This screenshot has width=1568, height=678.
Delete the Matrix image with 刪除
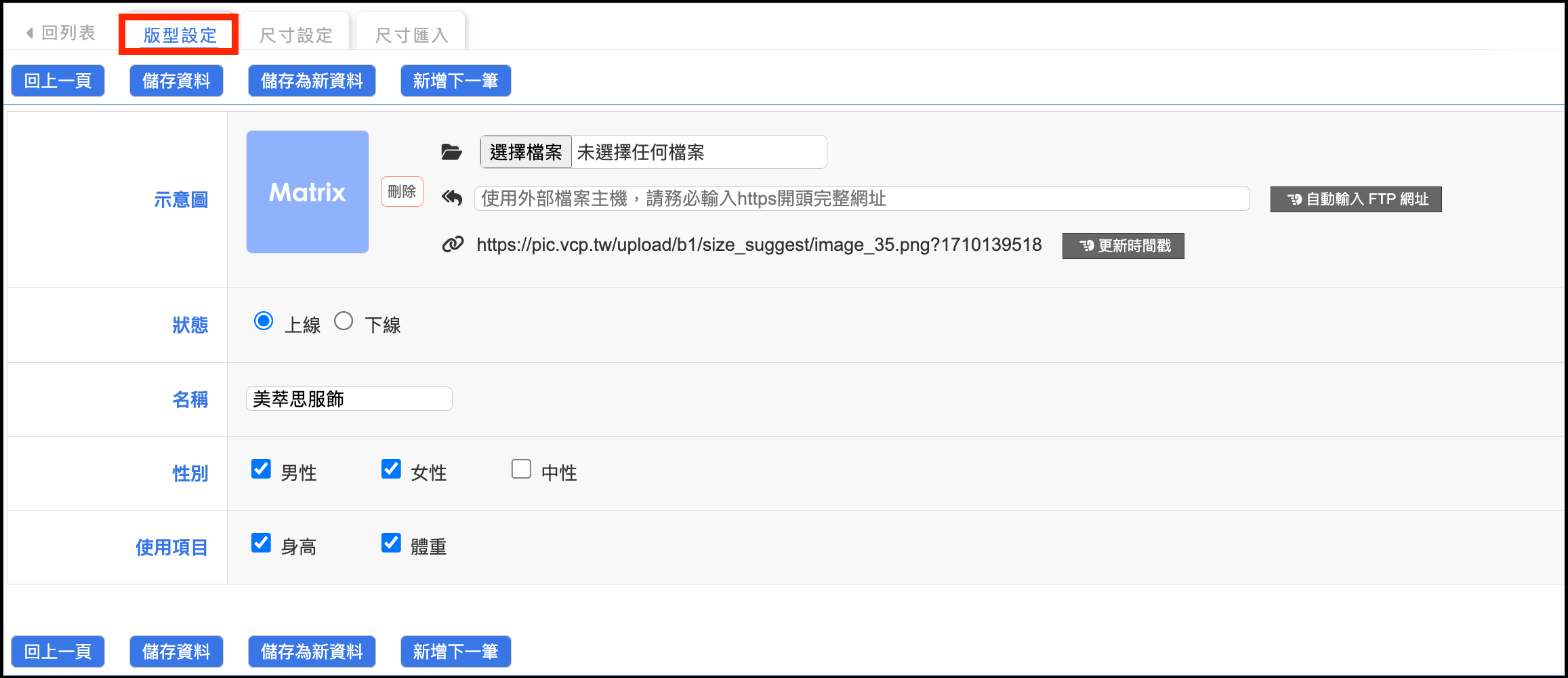402,192
